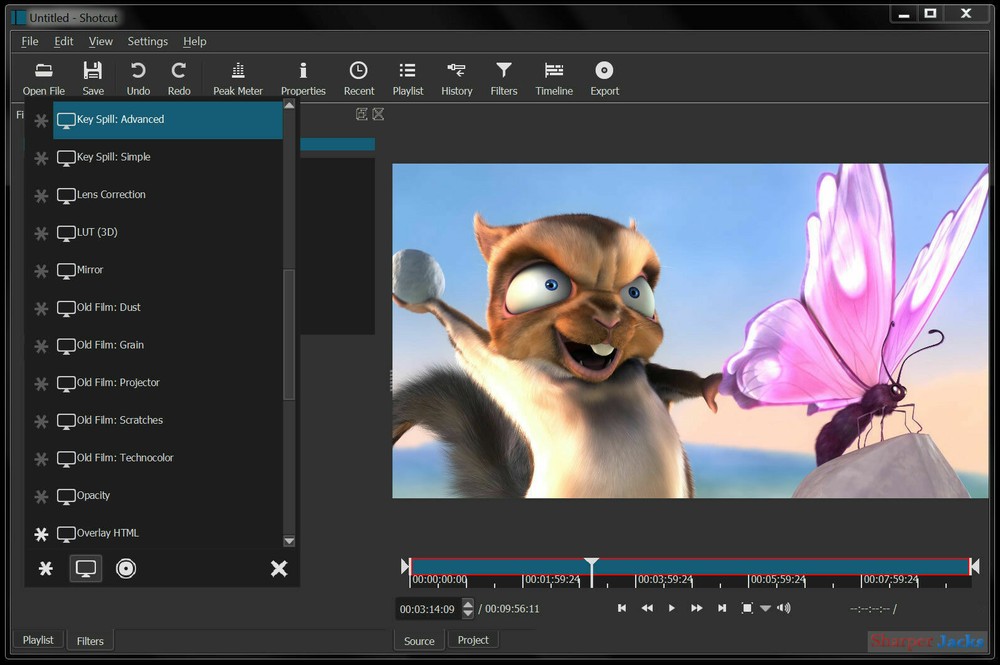Show favorite filters only

click(x=45, y=568)
